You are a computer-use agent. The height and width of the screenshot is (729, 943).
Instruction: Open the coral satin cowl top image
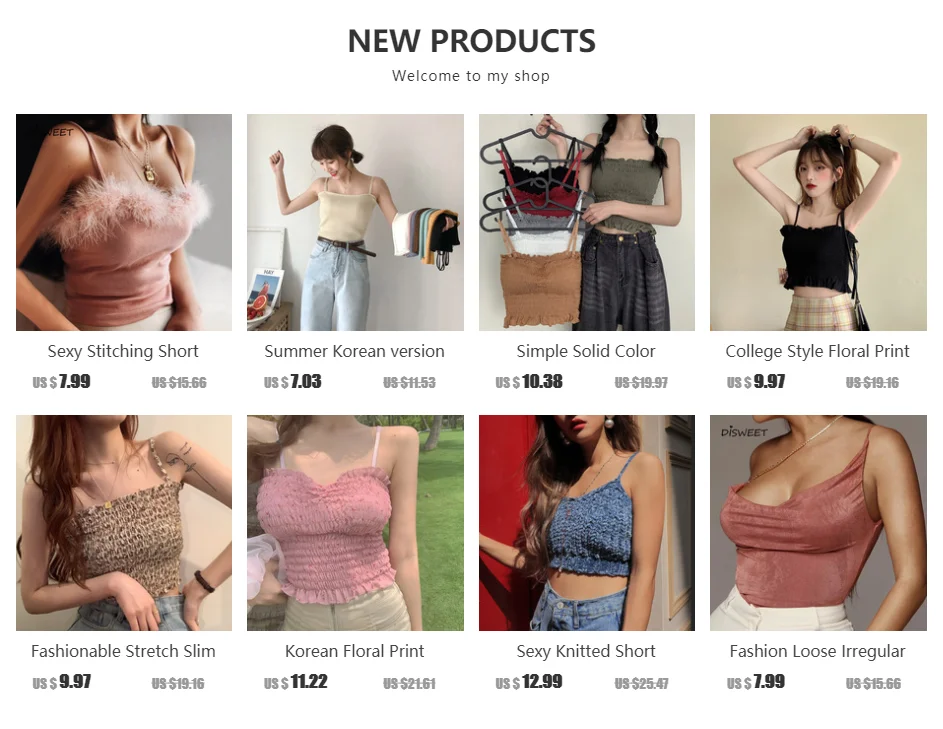818,523
